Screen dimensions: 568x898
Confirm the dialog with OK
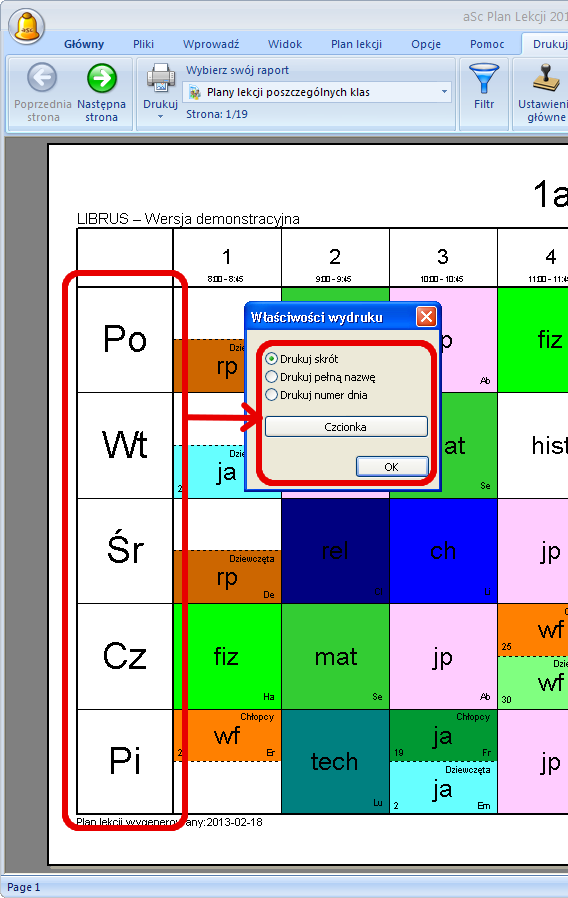coord(392,467)
